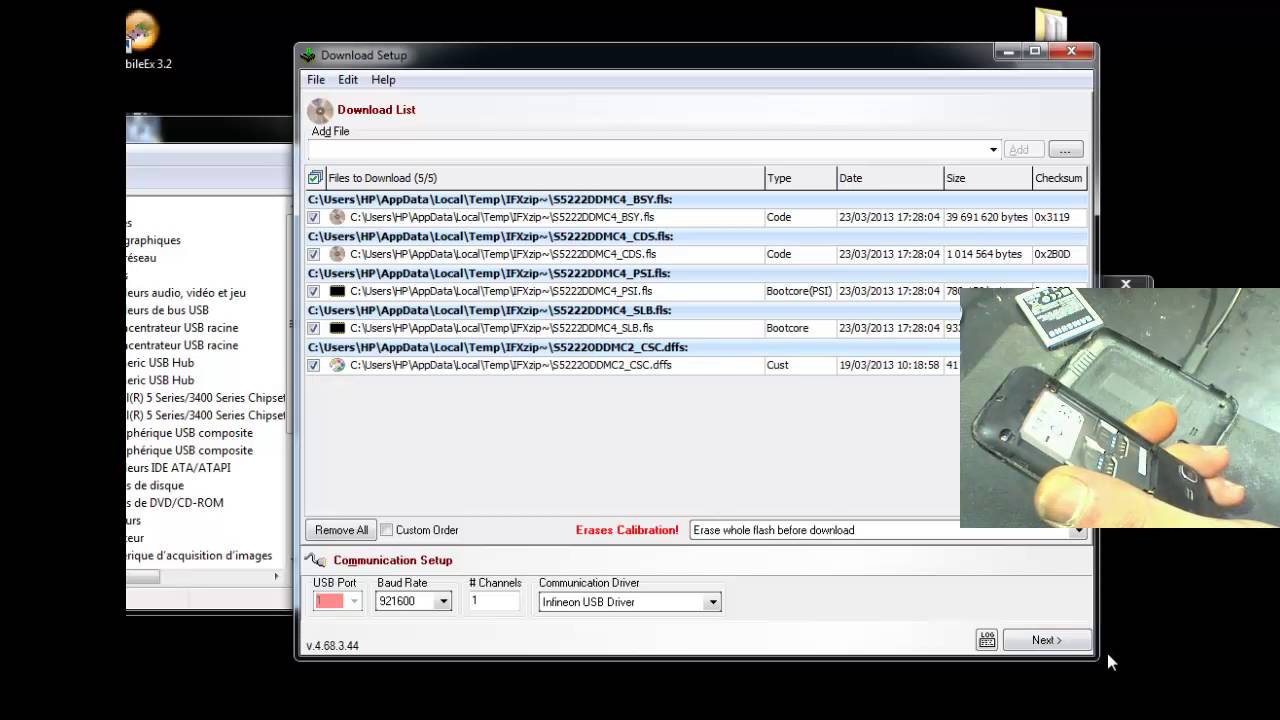Click the background window horizontal scrollbar arrow
The height and width of the screenshot is (720, 1280).
coord(277,577)
